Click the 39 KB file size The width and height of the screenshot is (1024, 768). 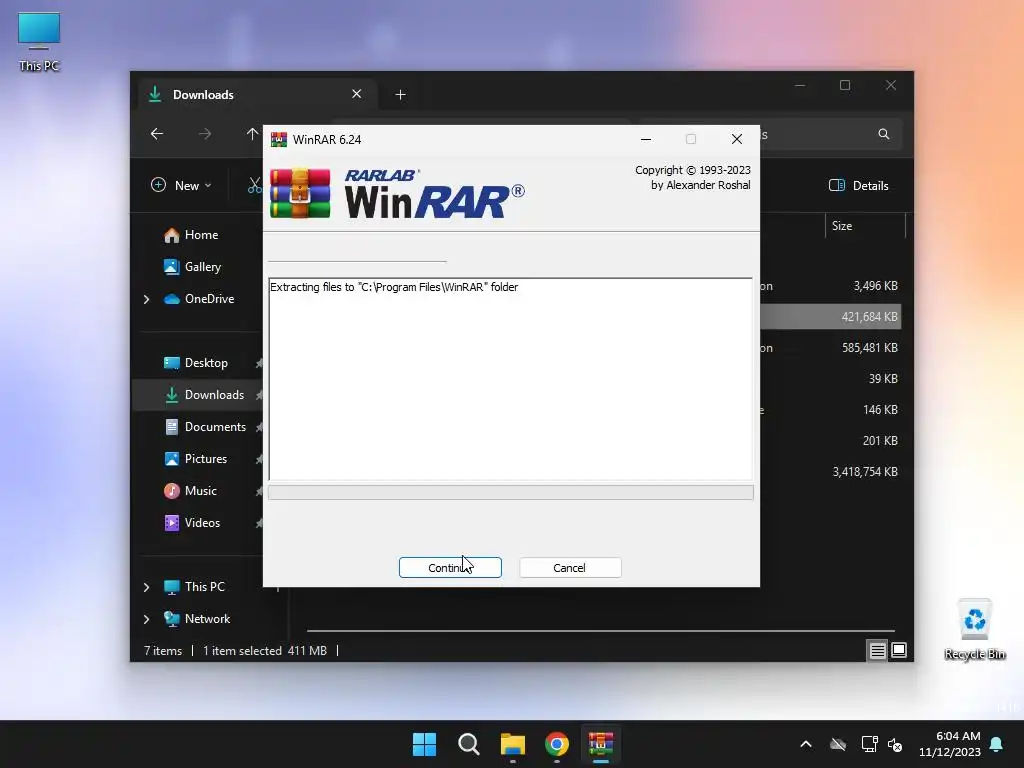pyautogui.click(x=883, y=379)
